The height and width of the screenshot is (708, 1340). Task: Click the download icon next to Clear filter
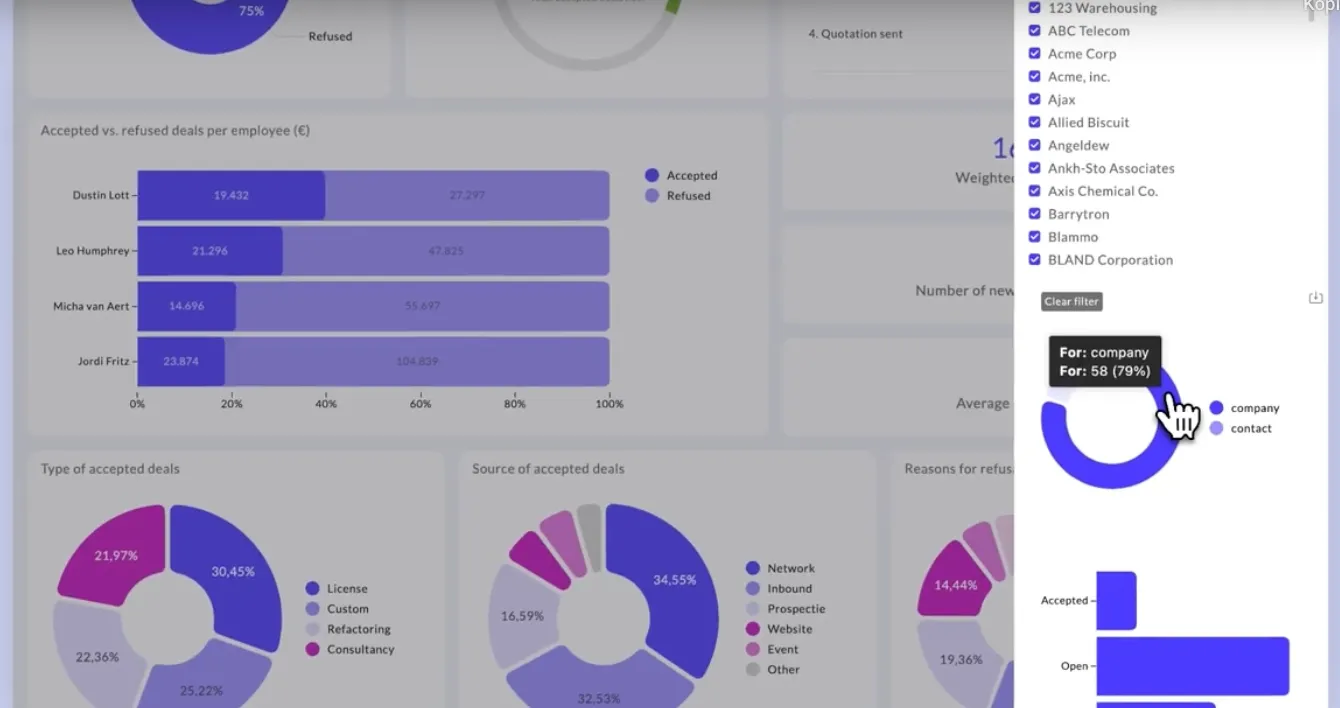(1316, 298)
